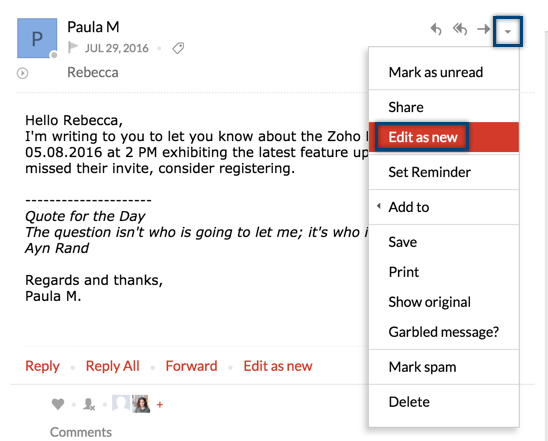Like the email with heart icon

pos(58,404)
